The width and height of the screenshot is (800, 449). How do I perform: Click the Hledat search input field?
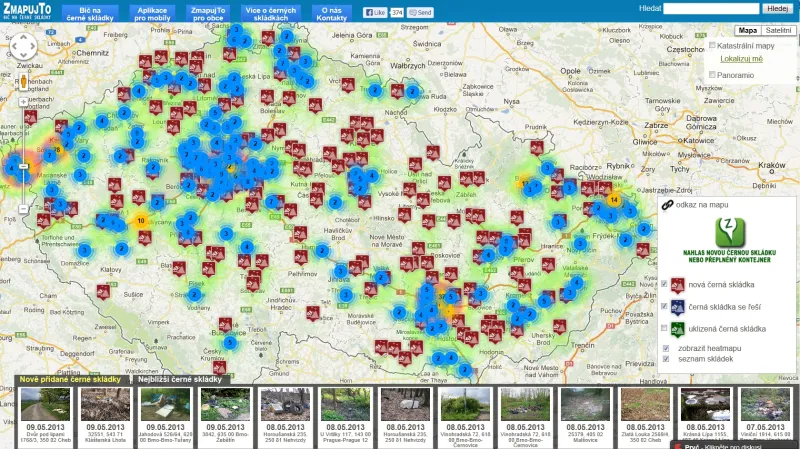click(x=711, y=8)
